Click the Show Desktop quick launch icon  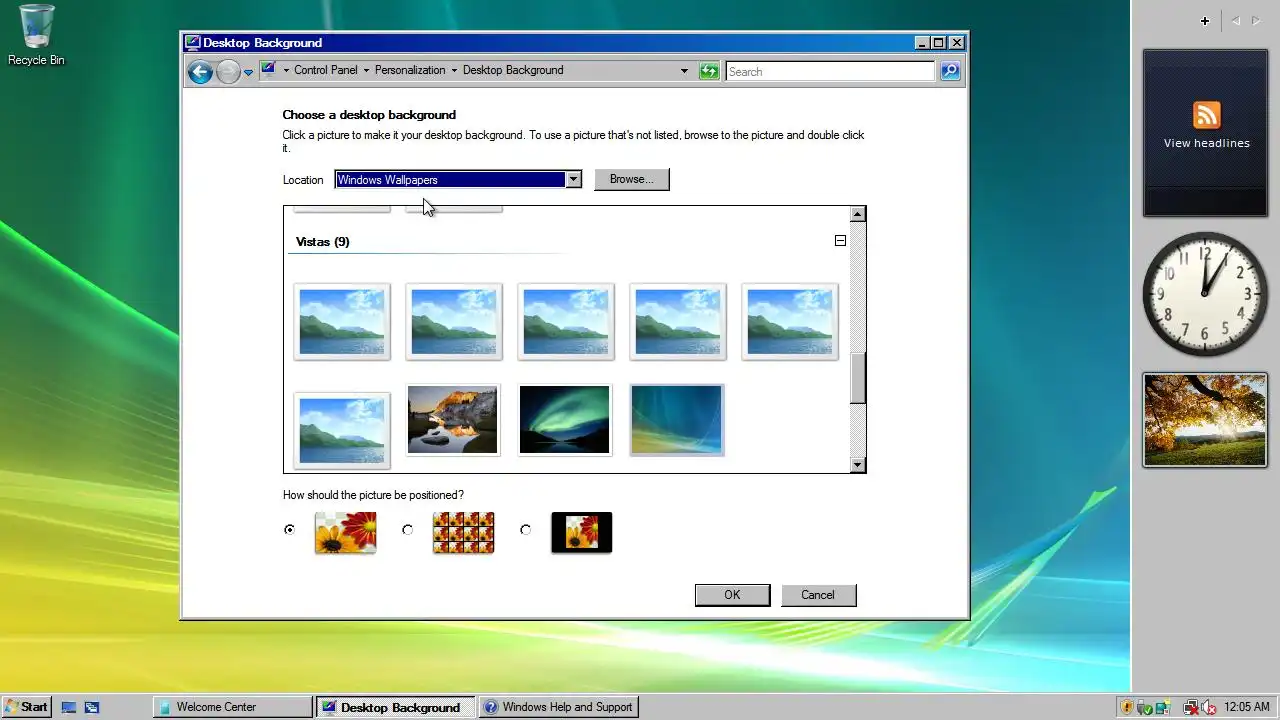69,707
